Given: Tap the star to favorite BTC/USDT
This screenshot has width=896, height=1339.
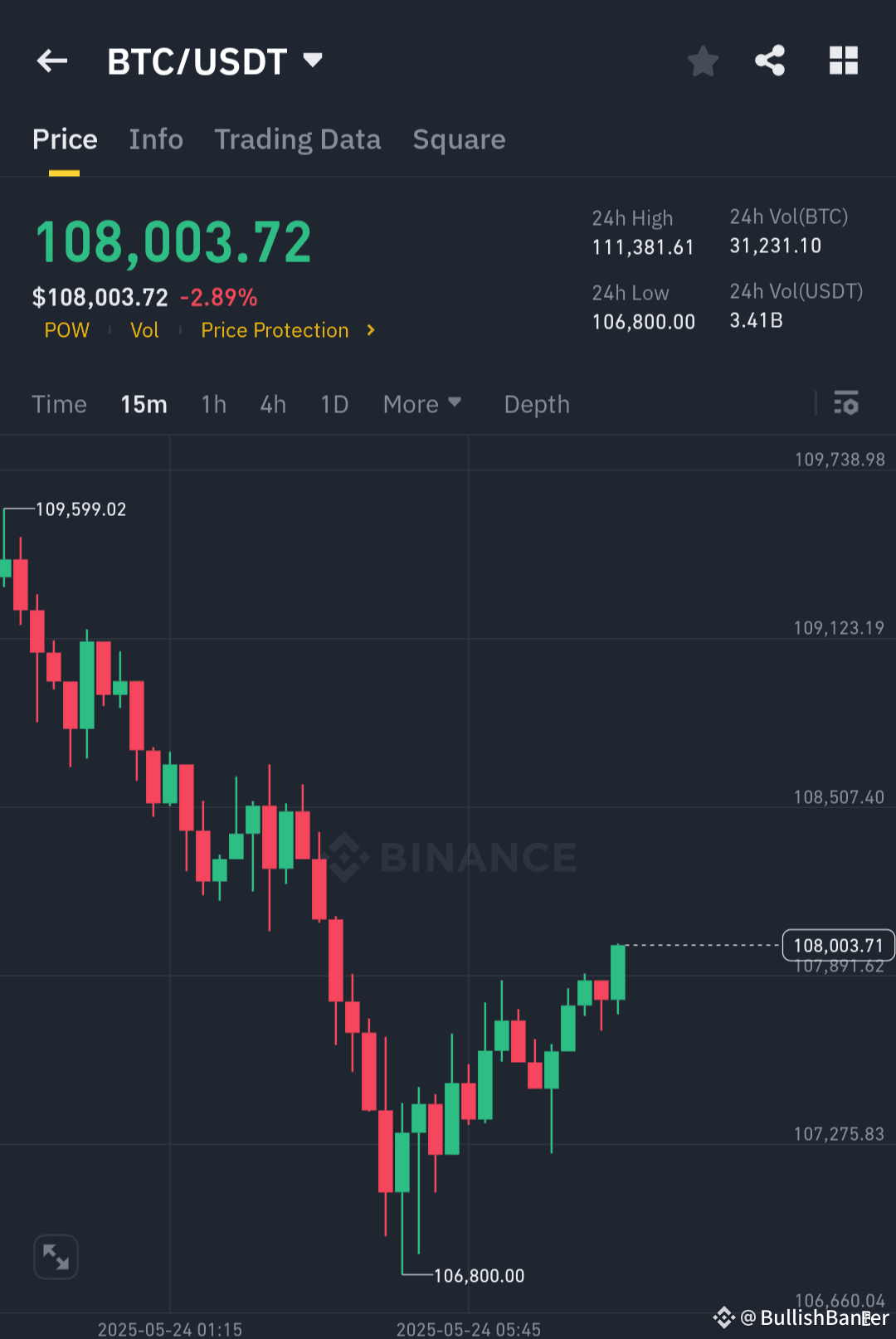Looking at the screenshot, I should 703,61.
